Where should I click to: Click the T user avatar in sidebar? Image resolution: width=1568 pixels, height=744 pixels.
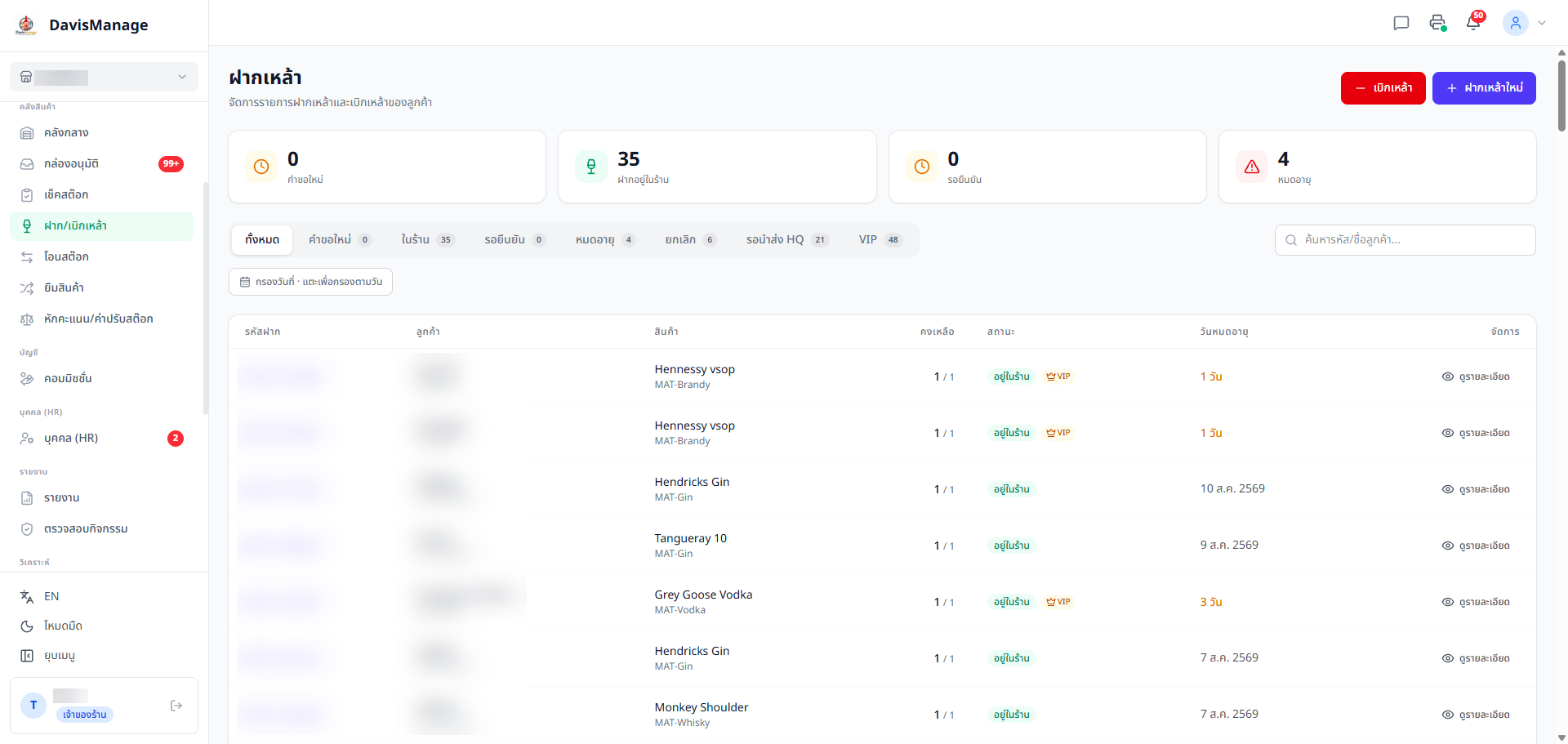click(33, 705)
